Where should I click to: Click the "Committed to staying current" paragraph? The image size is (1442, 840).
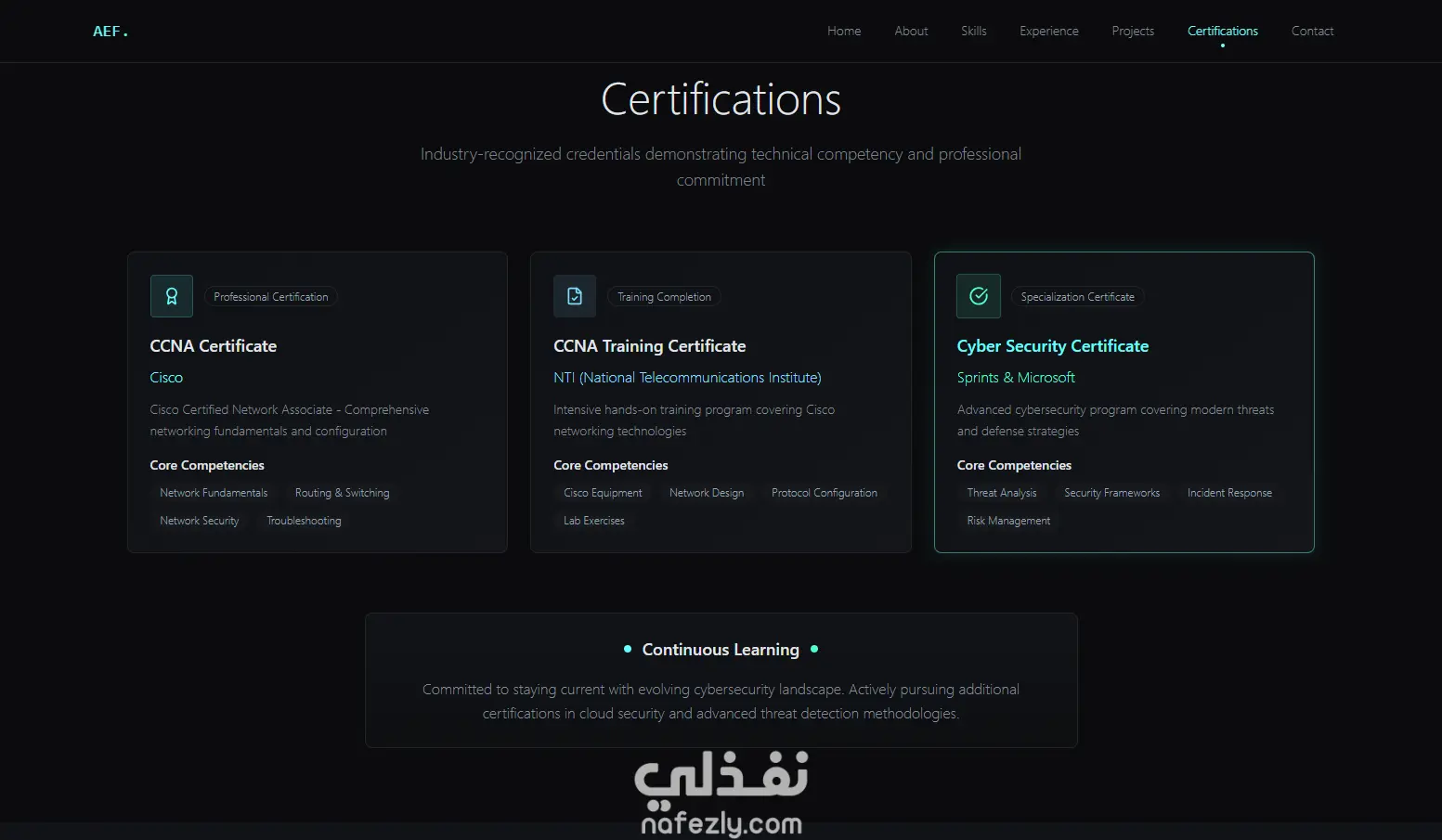(x=721, y=702)
